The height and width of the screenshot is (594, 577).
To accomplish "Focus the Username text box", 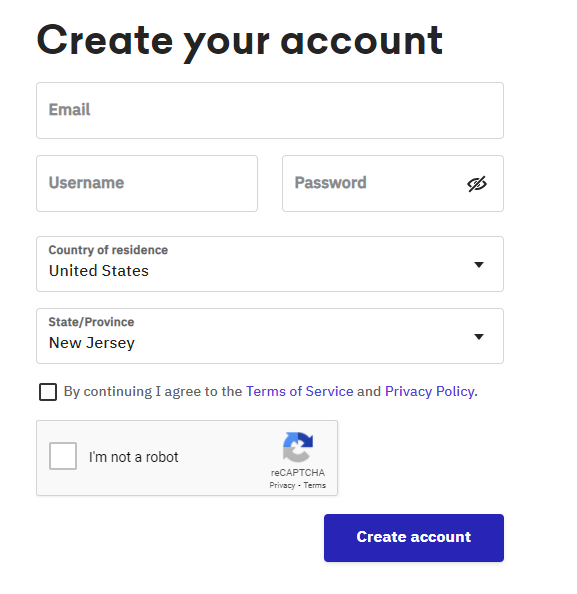I will click(147, 183).
